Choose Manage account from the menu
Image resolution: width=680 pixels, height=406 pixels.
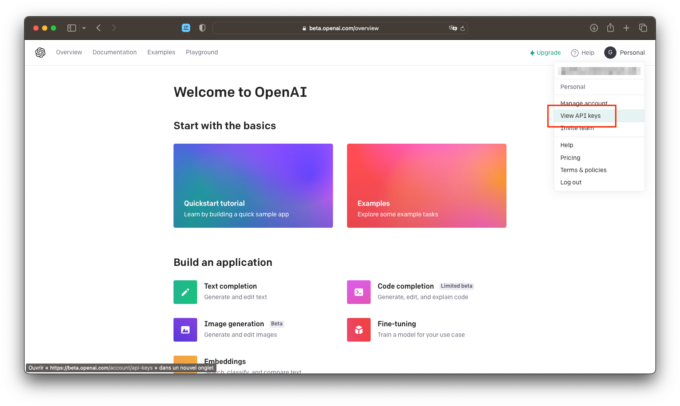584,103
